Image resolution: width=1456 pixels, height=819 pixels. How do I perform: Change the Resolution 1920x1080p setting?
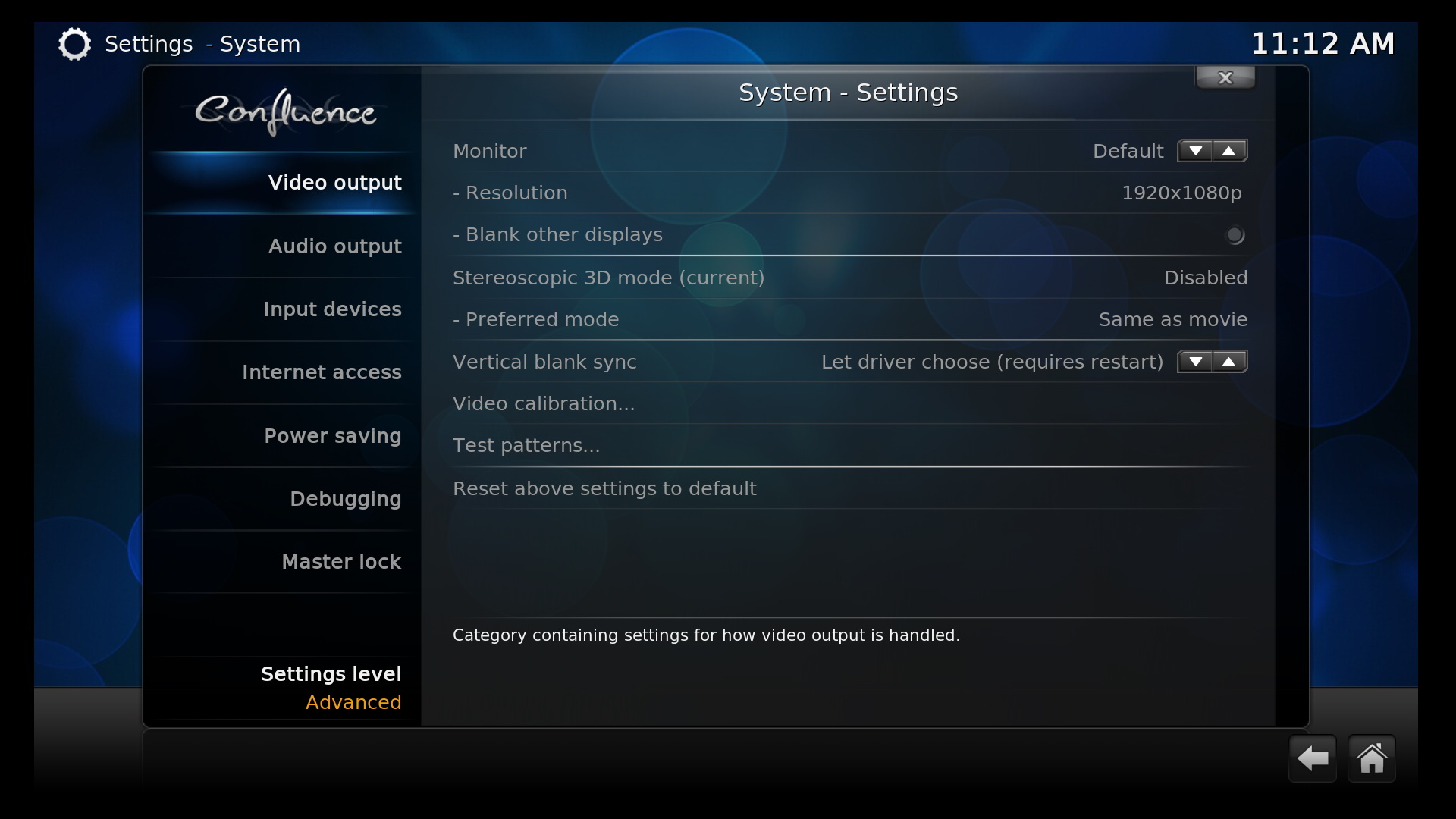849,193
